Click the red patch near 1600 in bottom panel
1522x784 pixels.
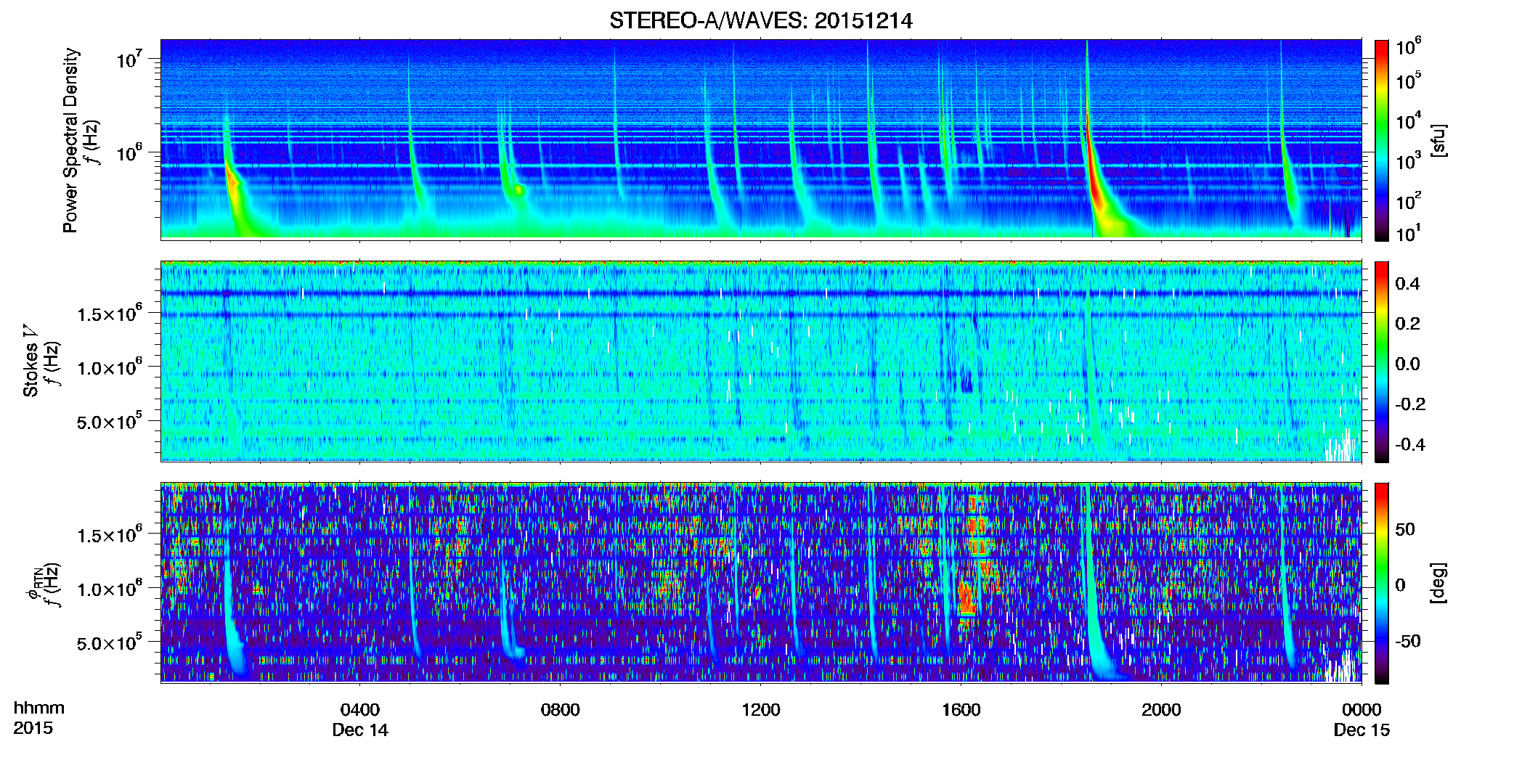(966, 599)
